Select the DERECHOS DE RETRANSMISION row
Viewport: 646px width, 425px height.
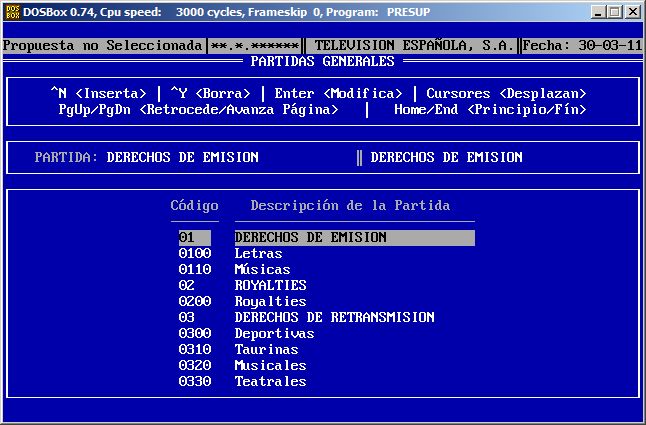[x=334, y=318]
